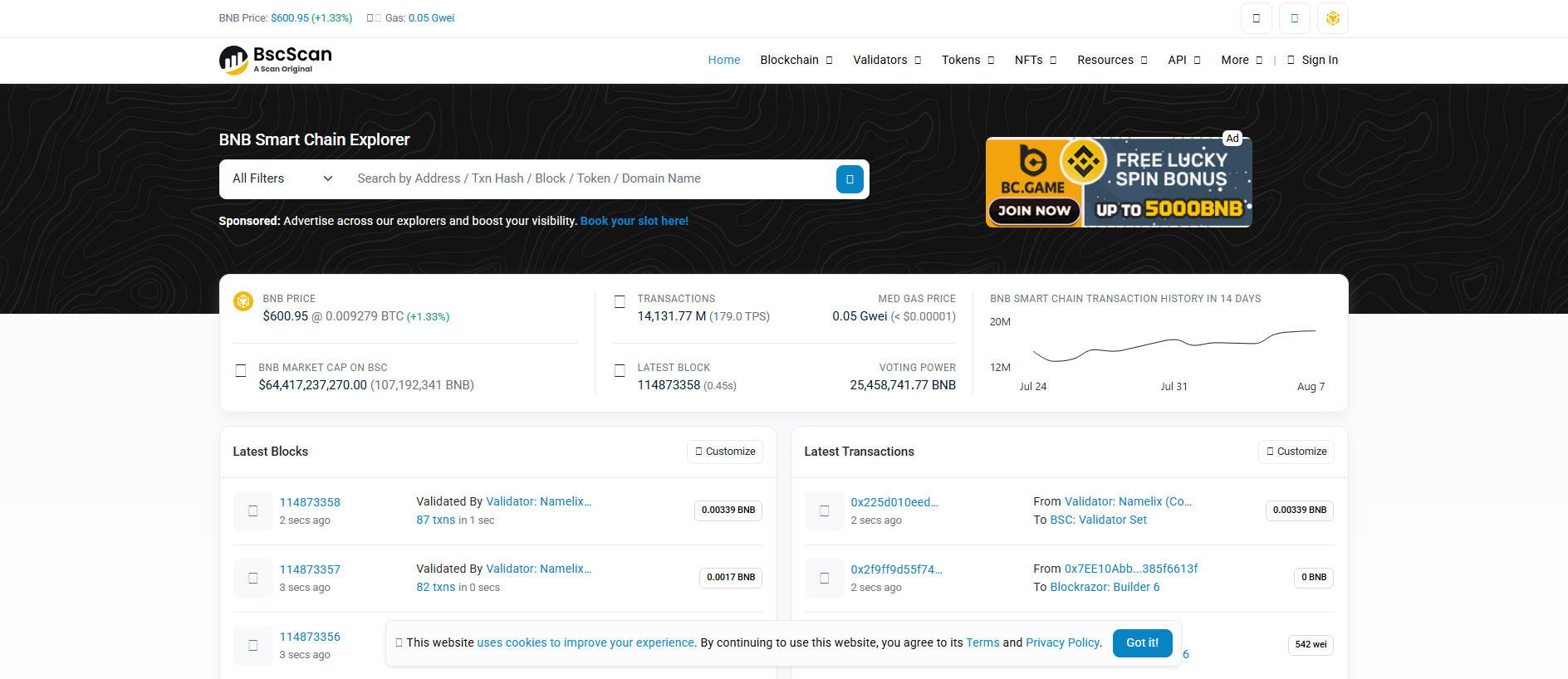Click the JOIN NOW button on BC.GAME ad

click(1034, 211)
